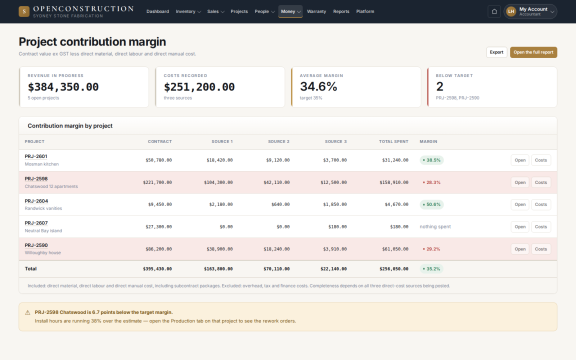
Task: Expand the Sales menu dropdown
Action: coord(215,11)
